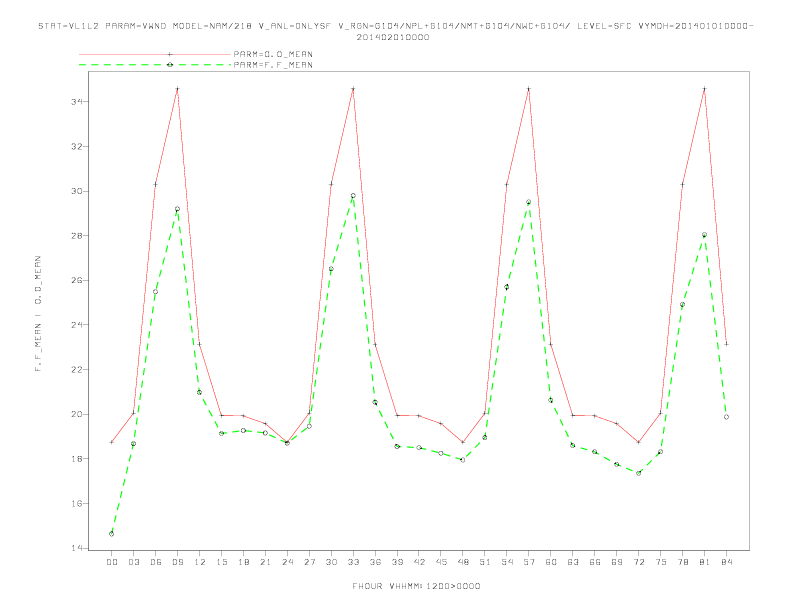
Task: Click x-axis tick label 66
Action: [595, 562]
